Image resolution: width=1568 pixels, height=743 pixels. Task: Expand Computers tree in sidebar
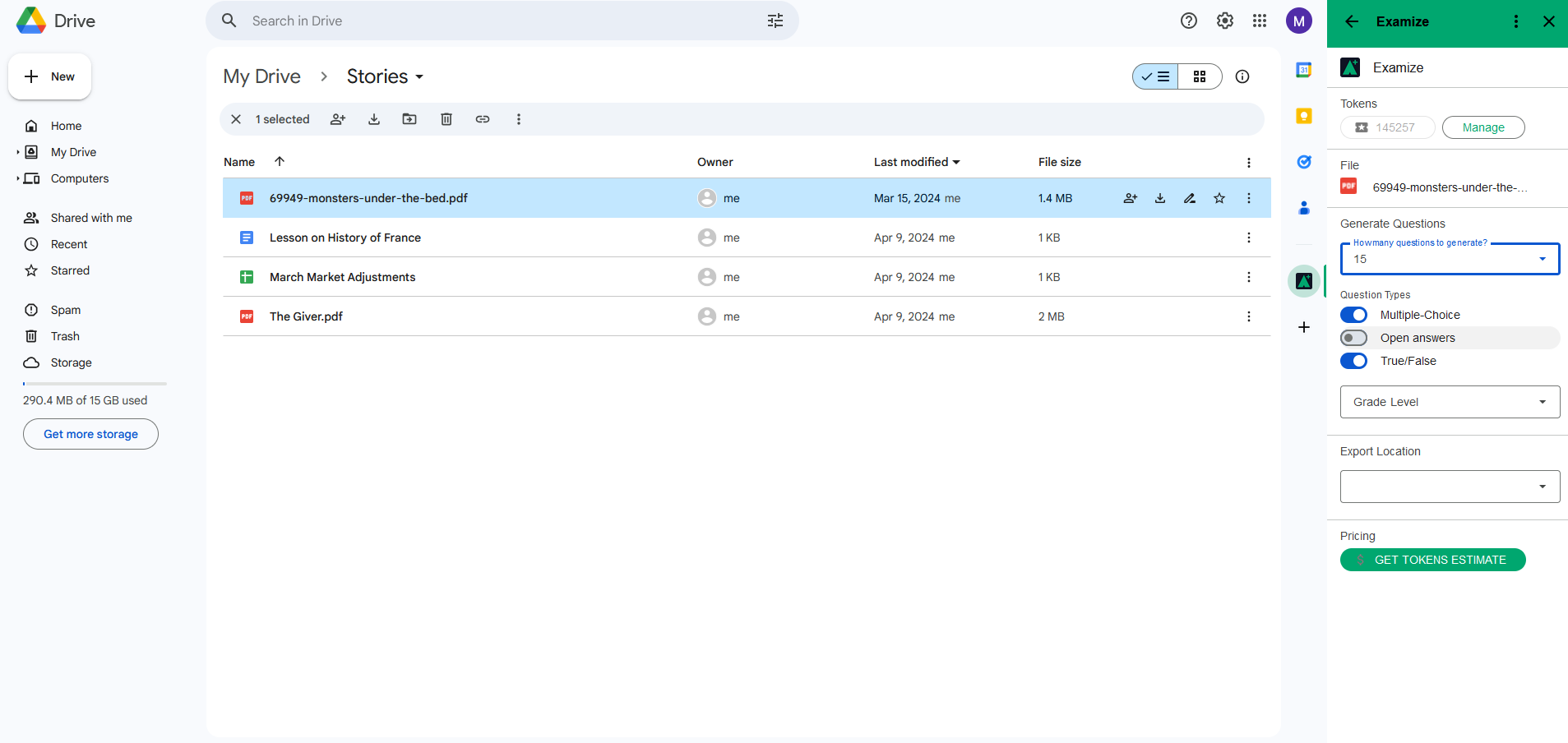(x=17, y=178)
